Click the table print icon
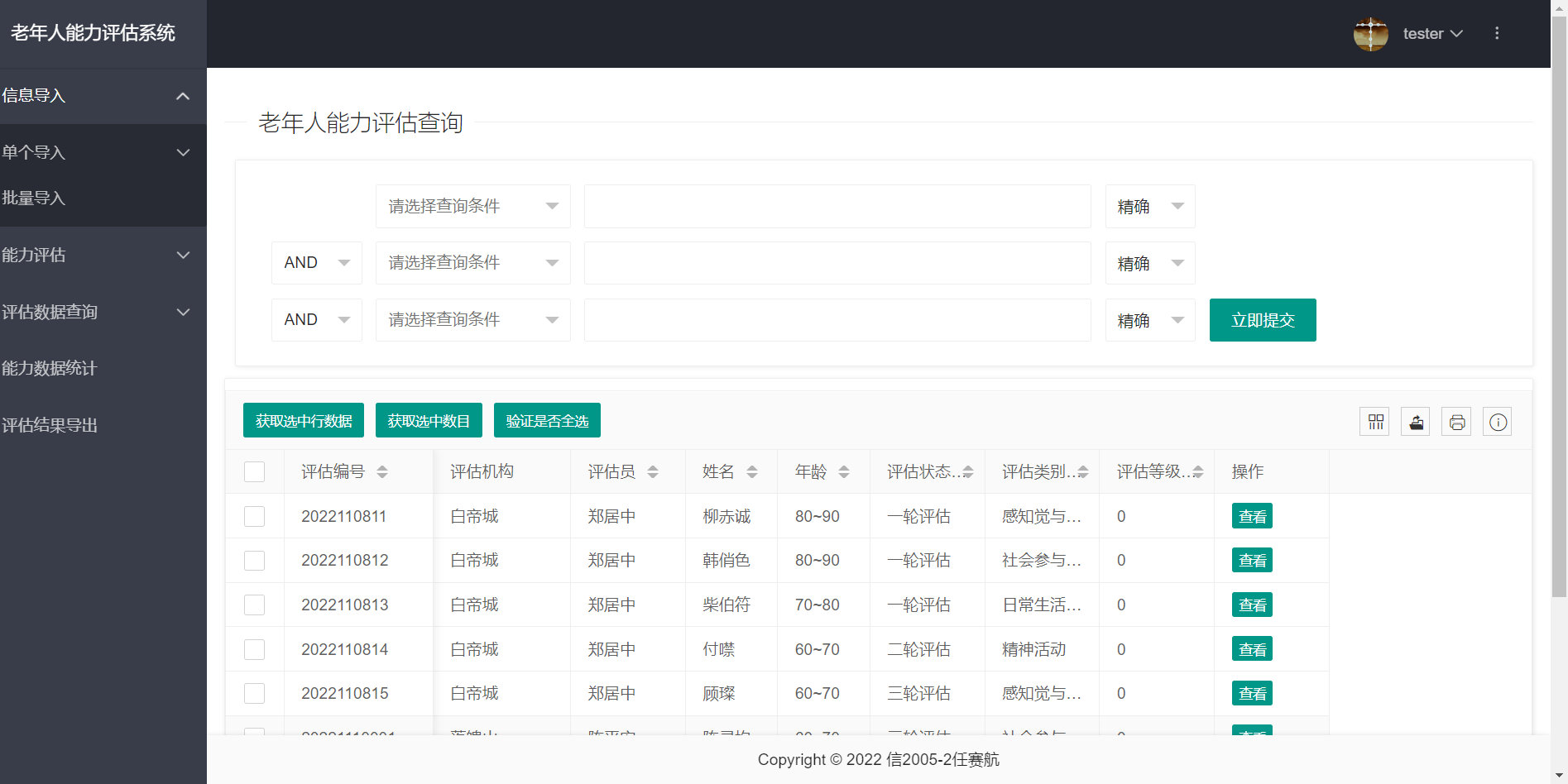This screenshot has height=784, width=1568. [x=1457, y=422]
